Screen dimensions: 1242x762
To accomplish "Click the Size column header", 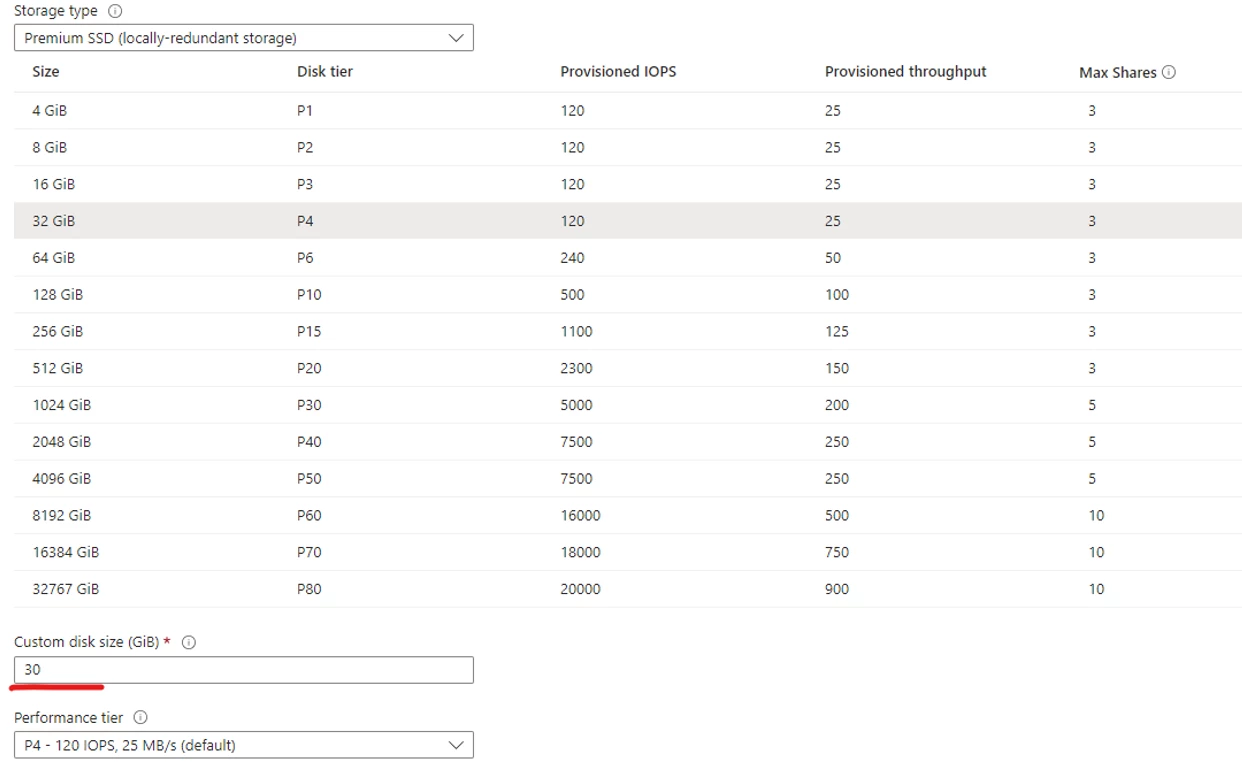I will pyautogui.click(x=45, y=72).
